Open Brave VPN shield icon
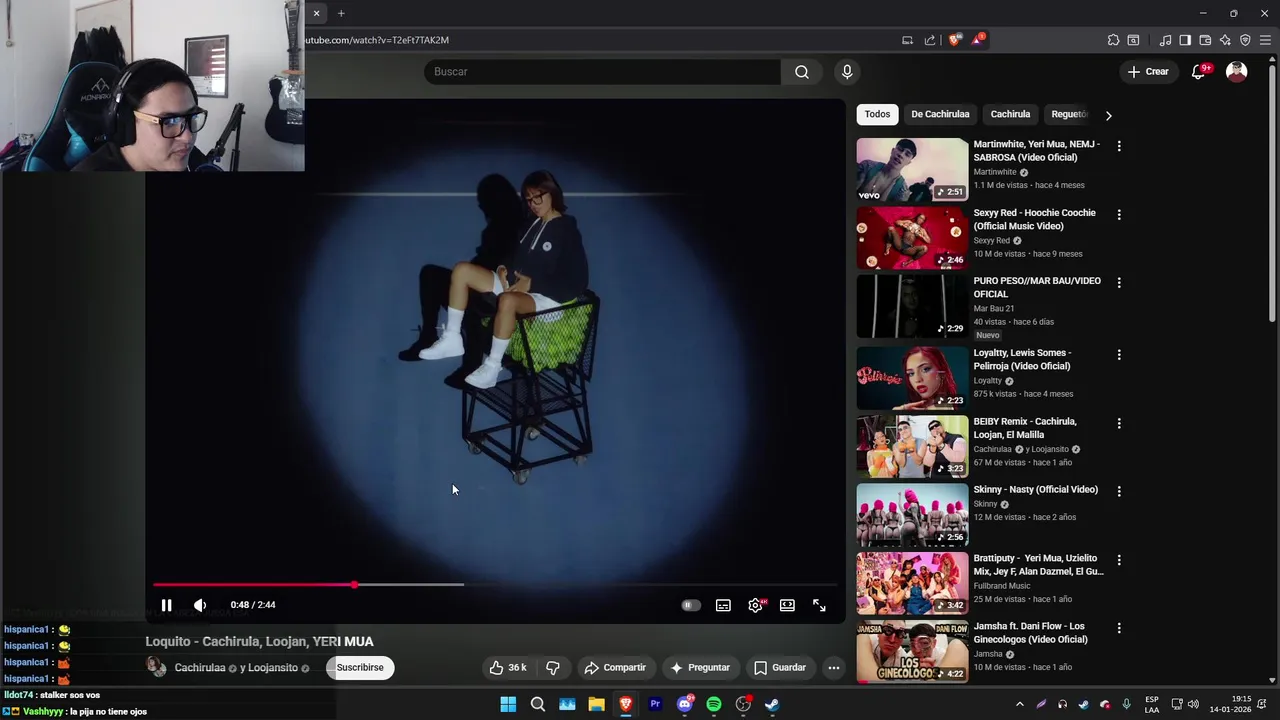Screen dimensions: 1280x720 1245,40
